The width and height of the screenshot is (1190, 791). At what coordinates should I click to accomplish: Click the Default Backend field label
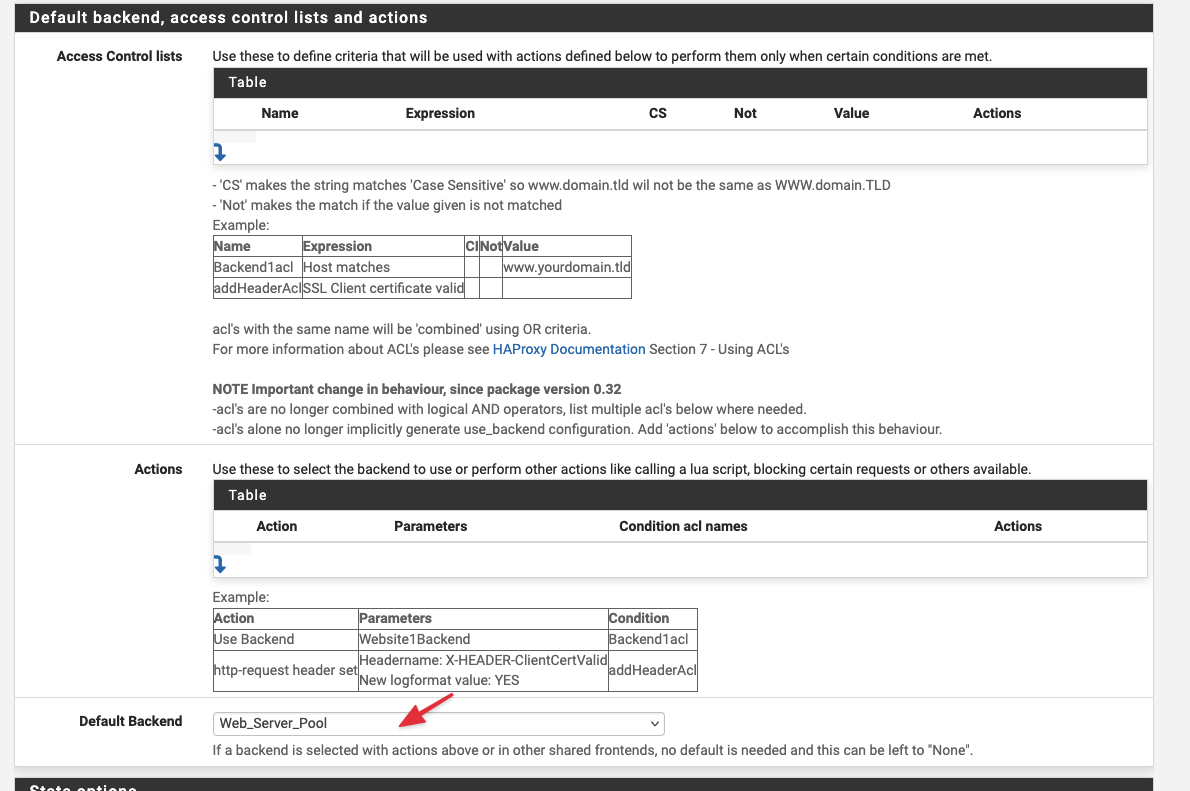click(131, 721)
